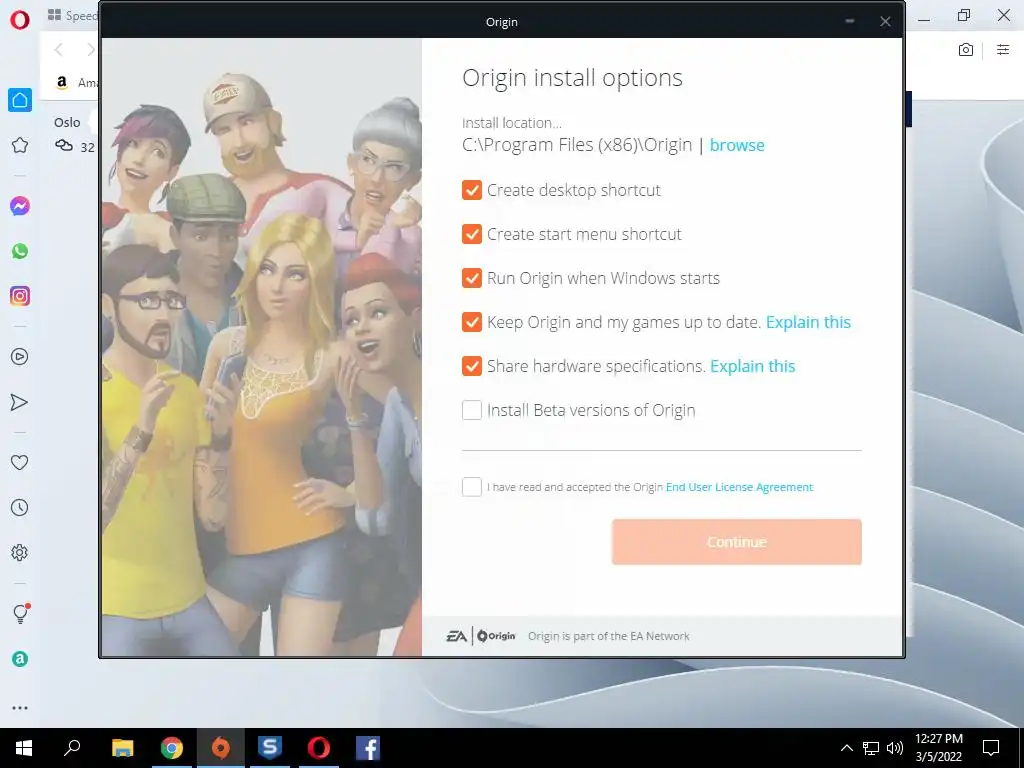Open My Flow arrow icon in sidebar

coord(20,402)
